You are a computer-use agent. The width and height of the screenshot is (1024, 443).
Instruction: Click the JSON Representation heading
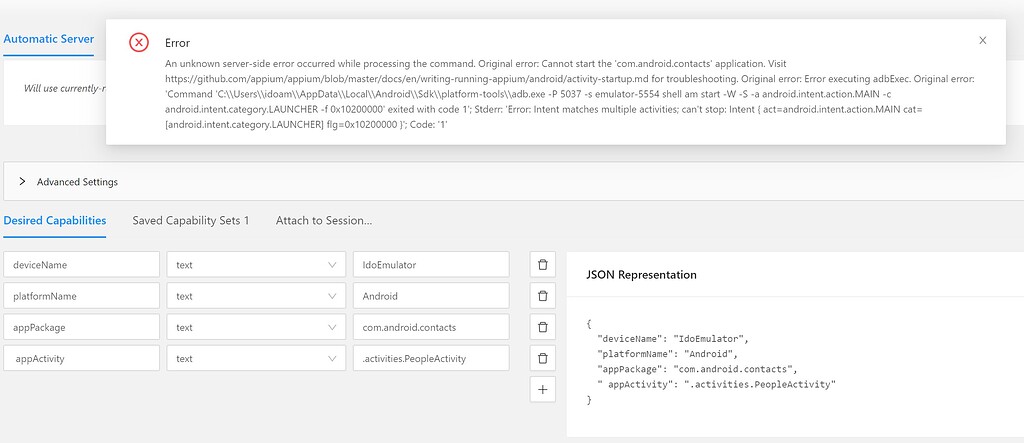click(641, 274)
